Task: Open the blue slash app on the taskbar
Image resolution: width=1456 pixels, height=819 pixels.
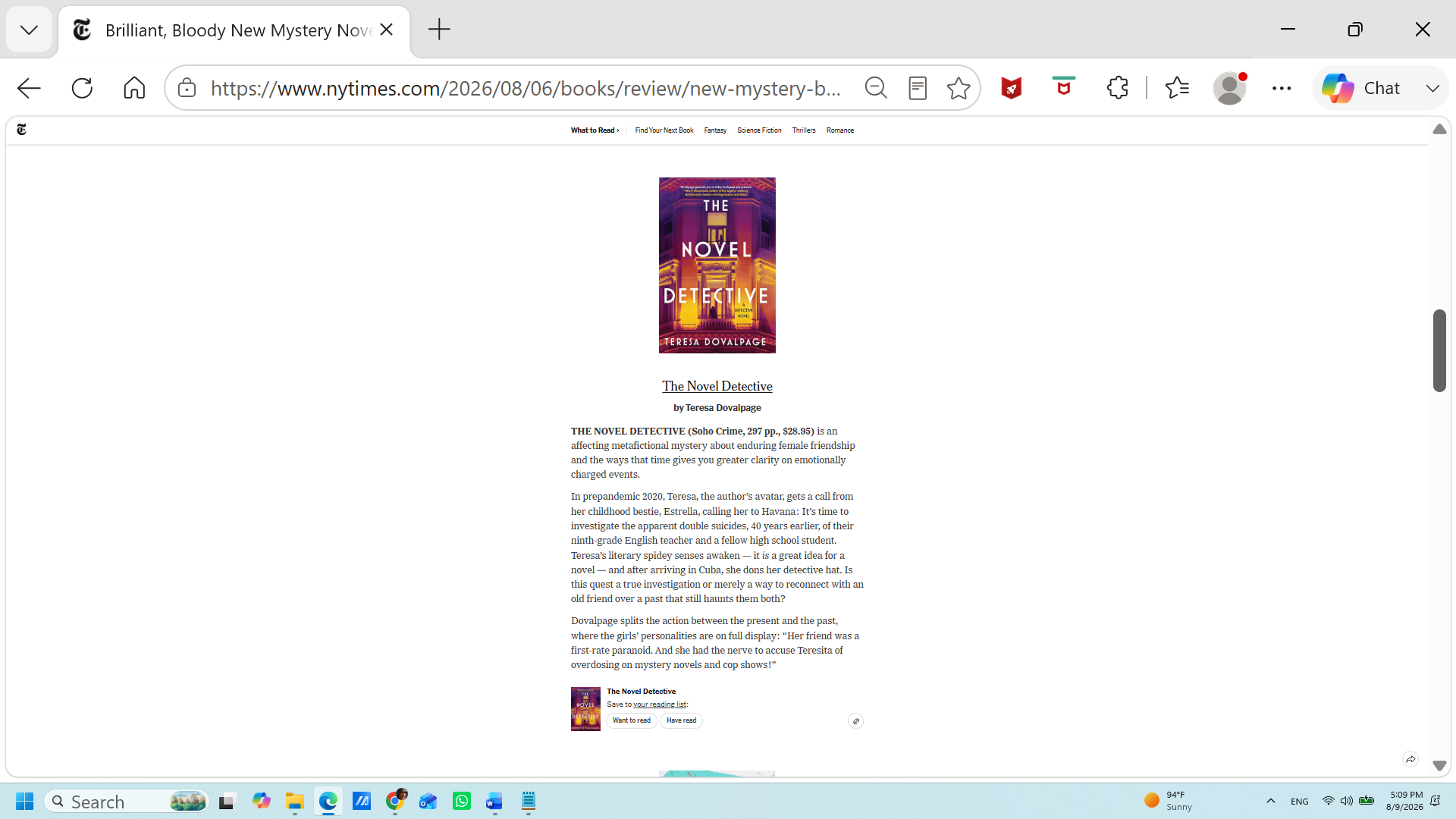Action: click(x=362, y=802)
